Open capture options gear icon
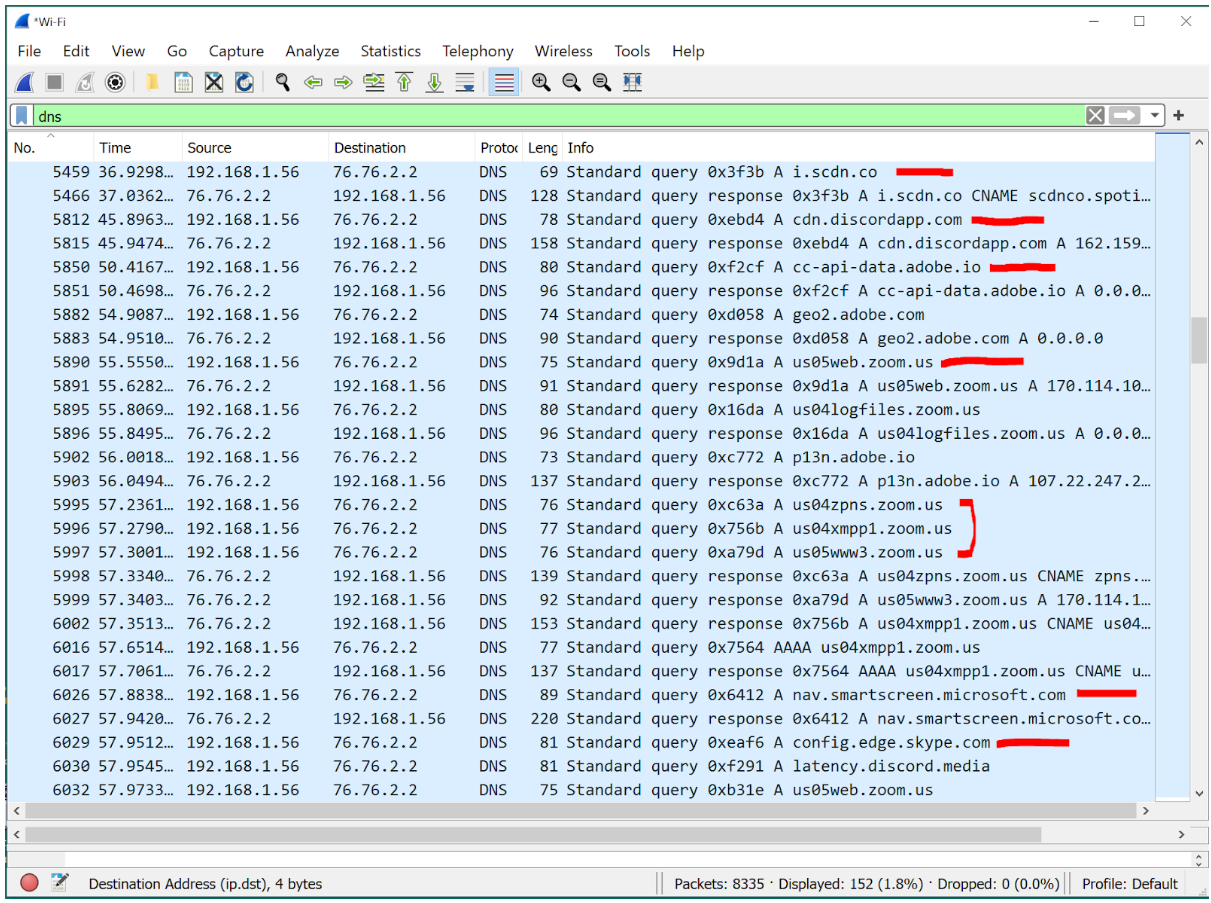This screenshot has height=903, width=1211. 115,83
